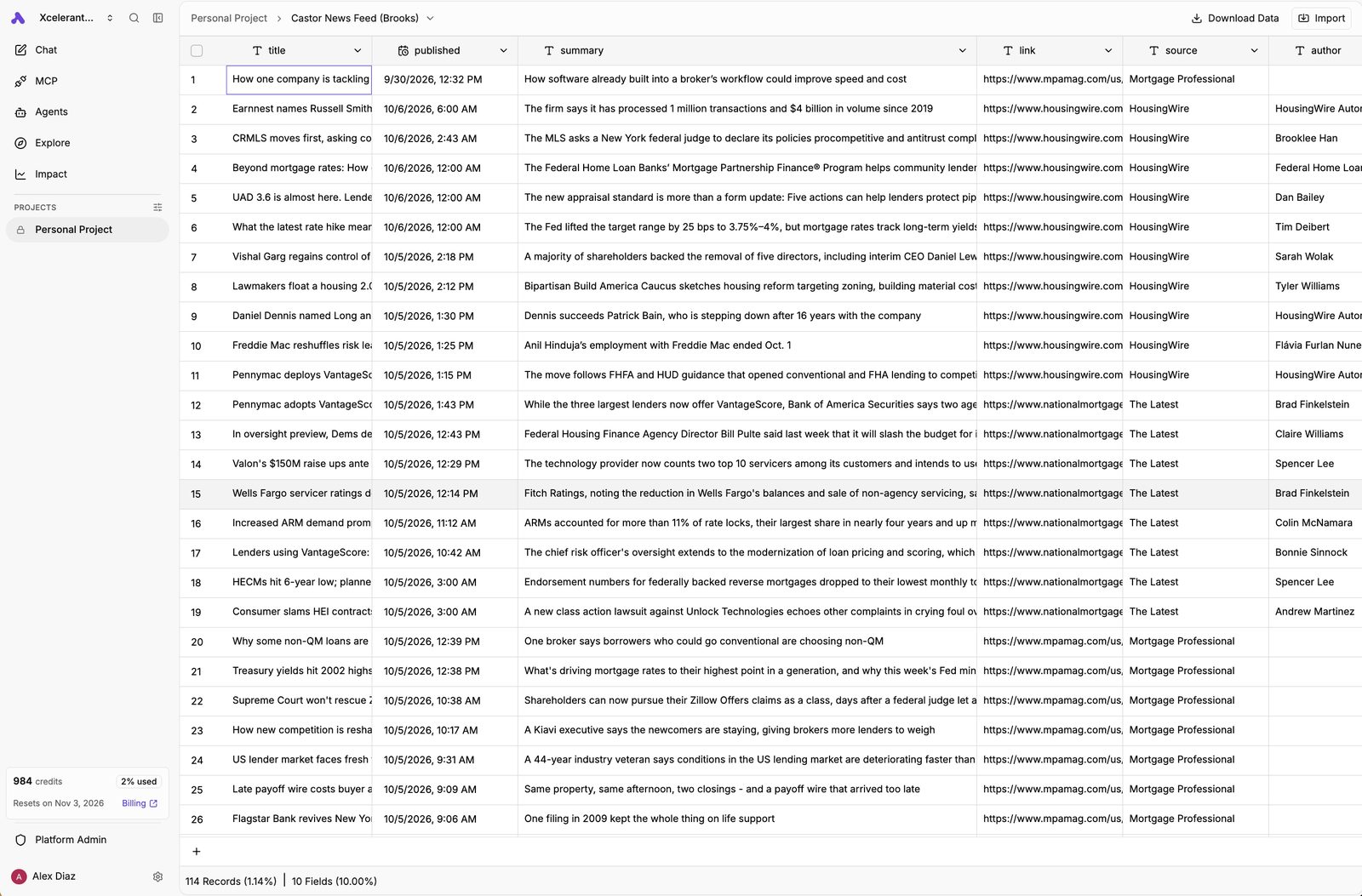Expand Castor News Feed dropdown chevron
The image size is (1362, 896).
coord(430,18)
